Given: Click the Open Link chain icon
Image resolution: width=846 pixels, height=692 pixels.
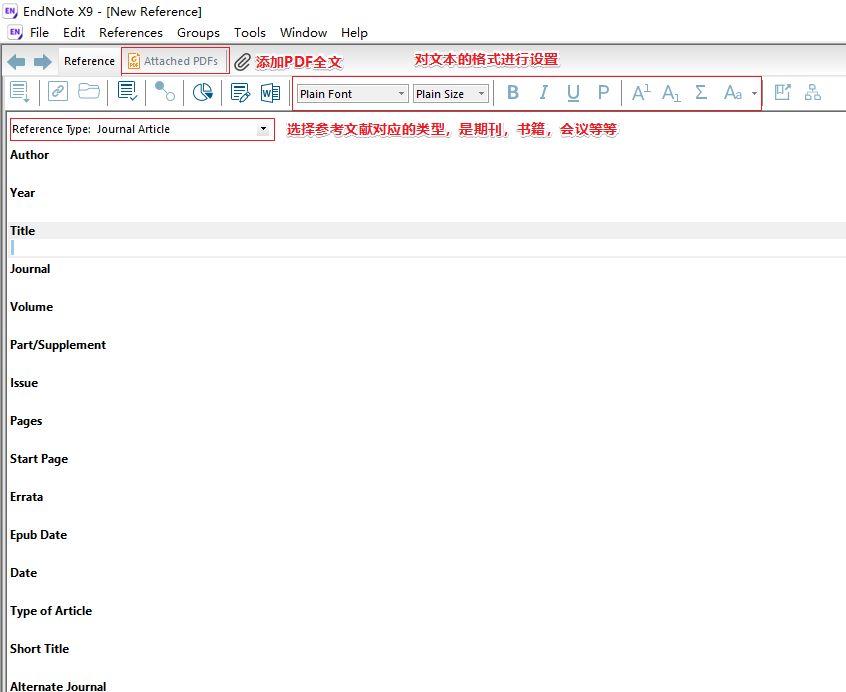Looking at the screenshot, I should [x=57, y=92].
